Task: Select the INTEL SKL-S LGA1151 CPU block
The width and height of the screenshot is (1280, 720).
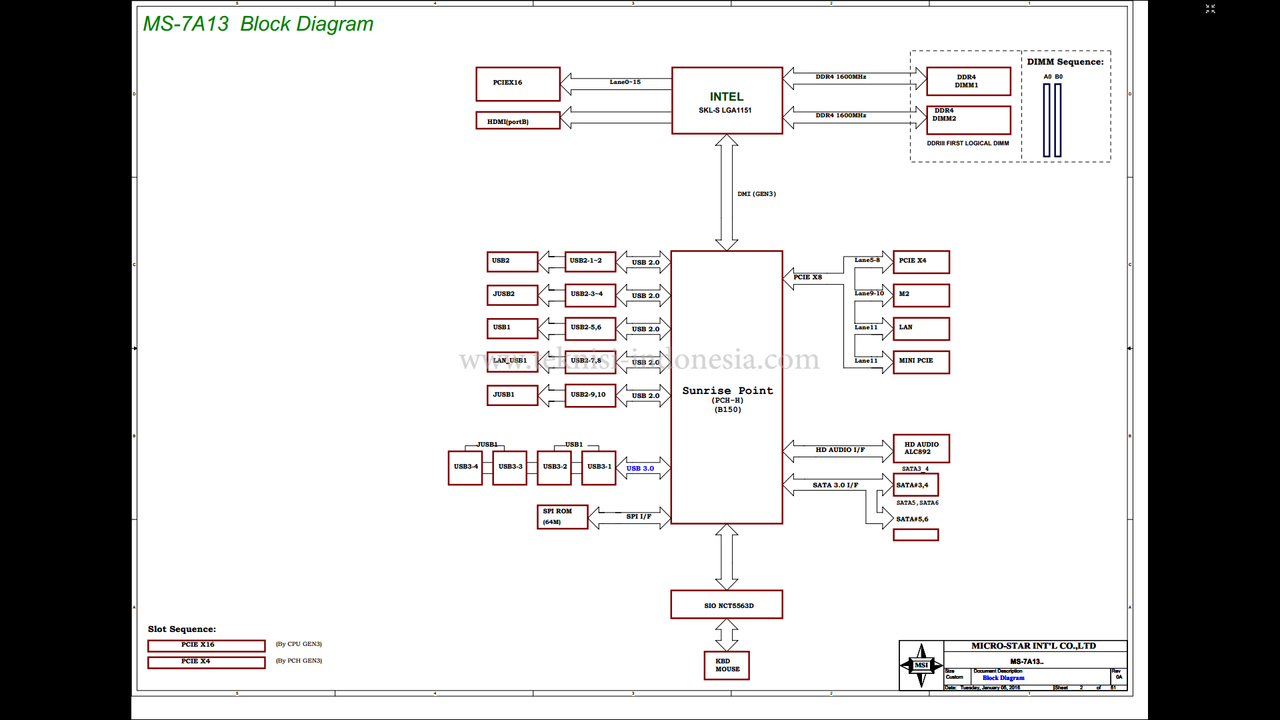Action: 727,100
